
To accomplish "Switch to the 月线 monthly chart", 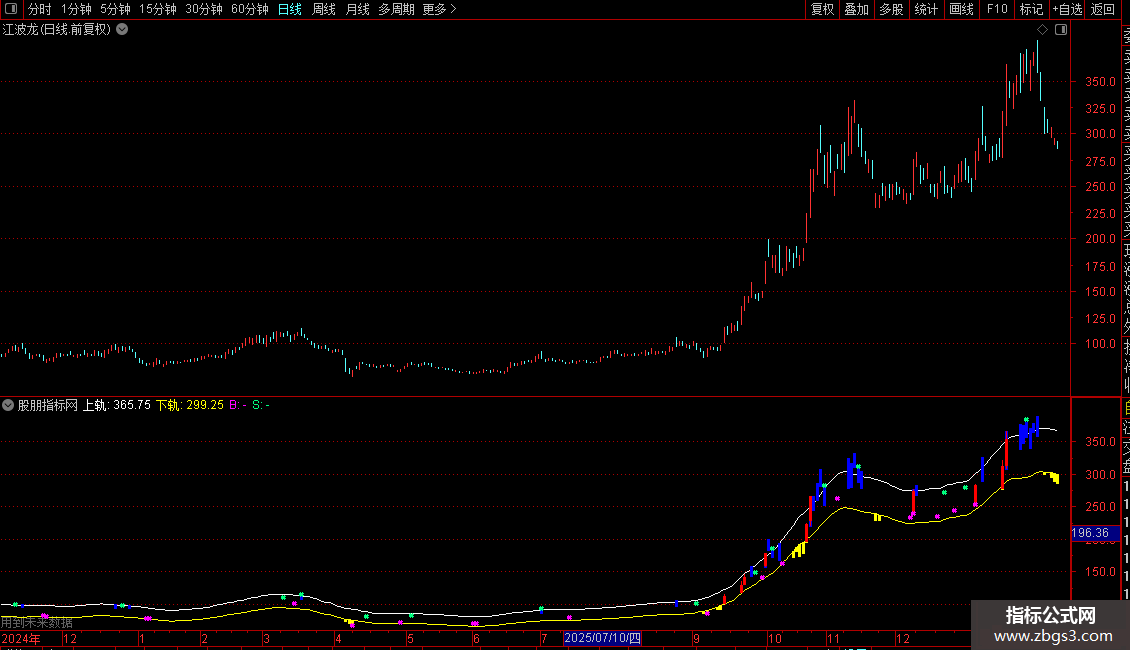I will pos(357,9).
